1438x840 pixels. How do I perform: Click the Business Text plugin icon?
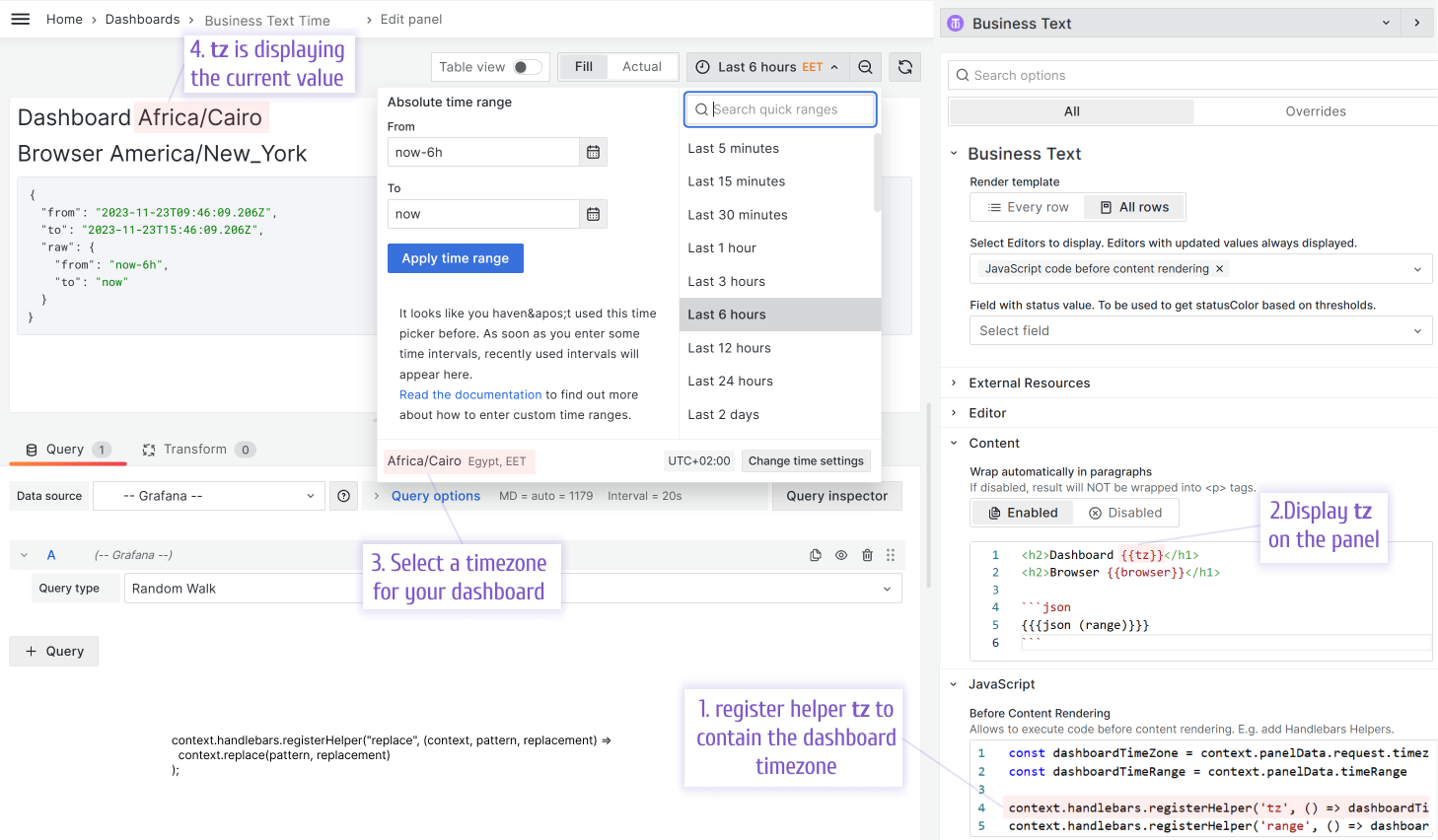click(x=956, y=23)
